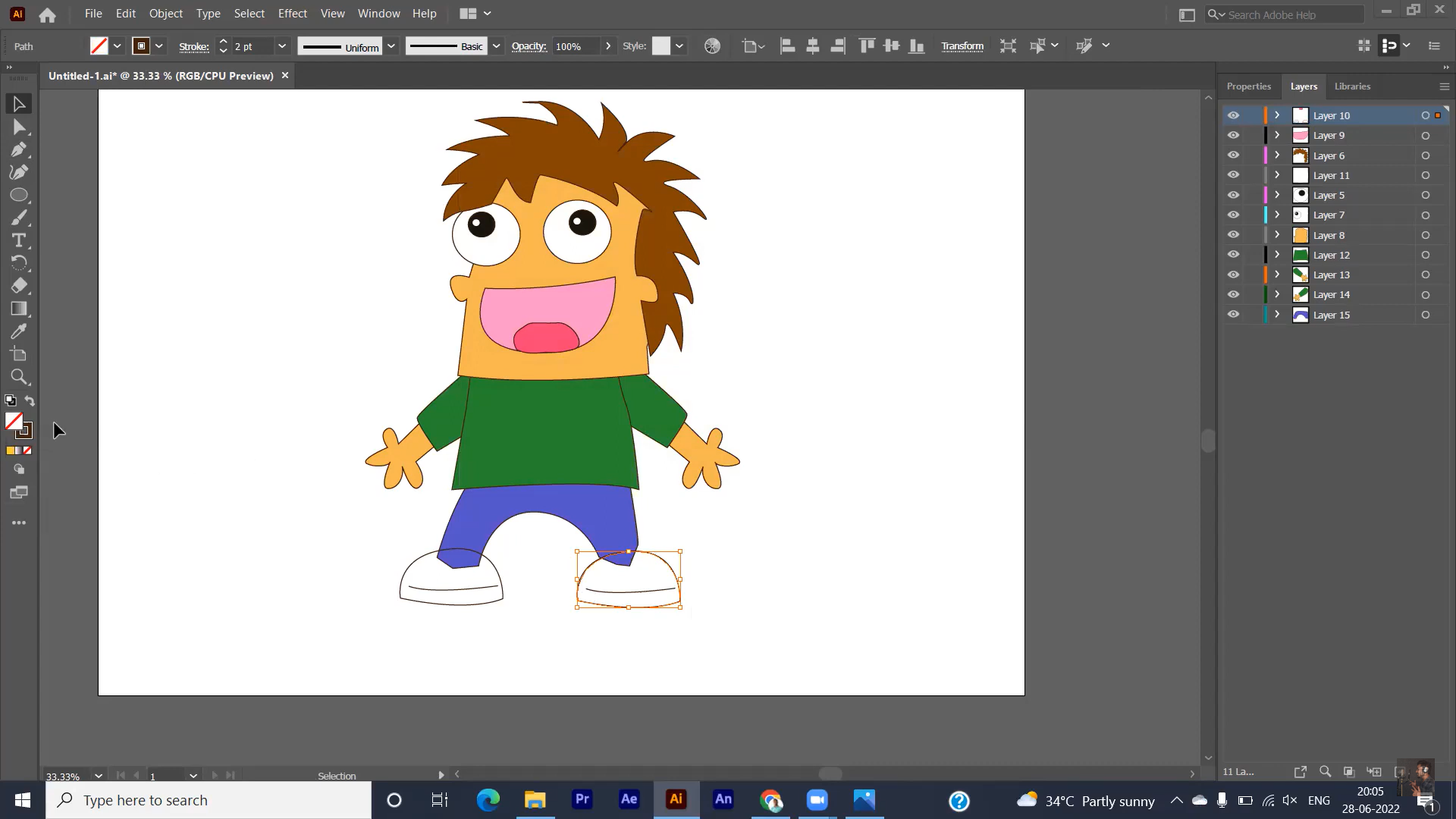Hide Layer 9 with its eye icon

coord(1234,135)
